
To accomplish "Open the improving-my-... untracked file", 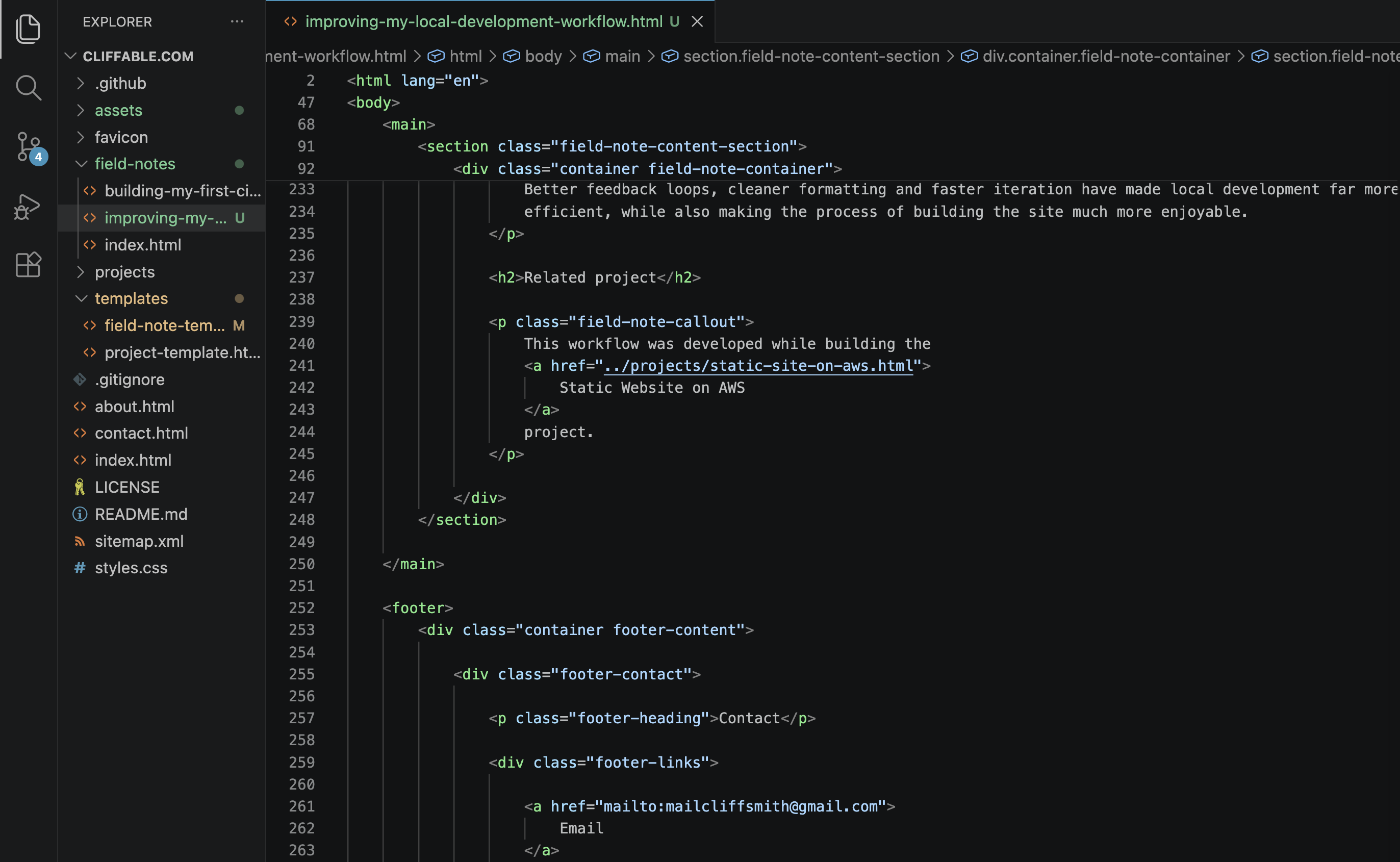I will (x=162, y=218).
